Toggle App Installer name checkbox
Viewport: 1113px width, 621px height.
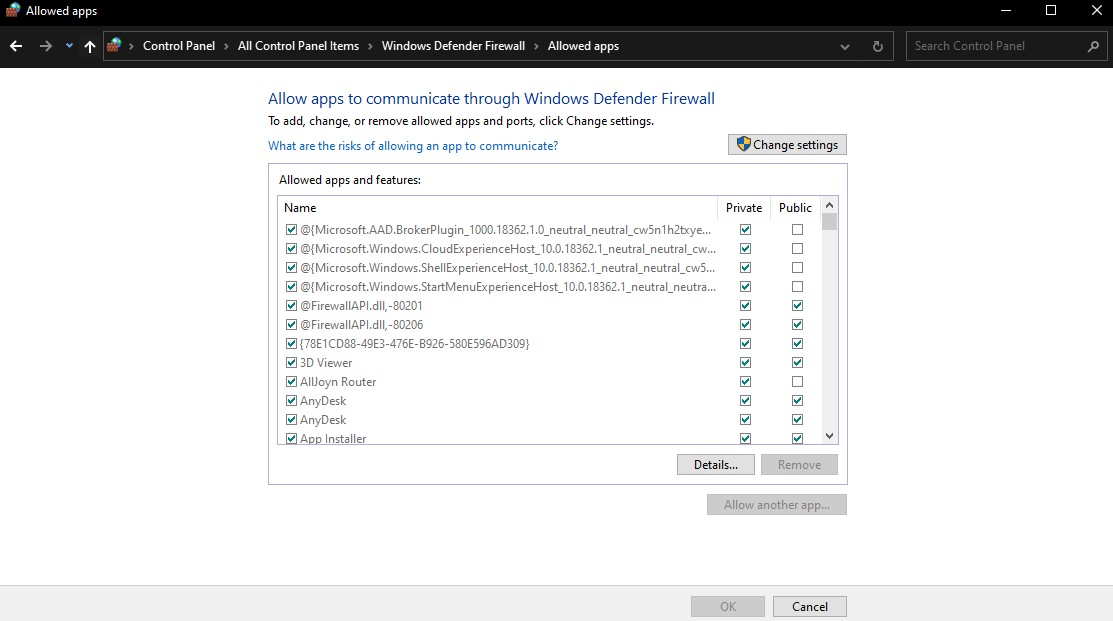tap(291, 439)
